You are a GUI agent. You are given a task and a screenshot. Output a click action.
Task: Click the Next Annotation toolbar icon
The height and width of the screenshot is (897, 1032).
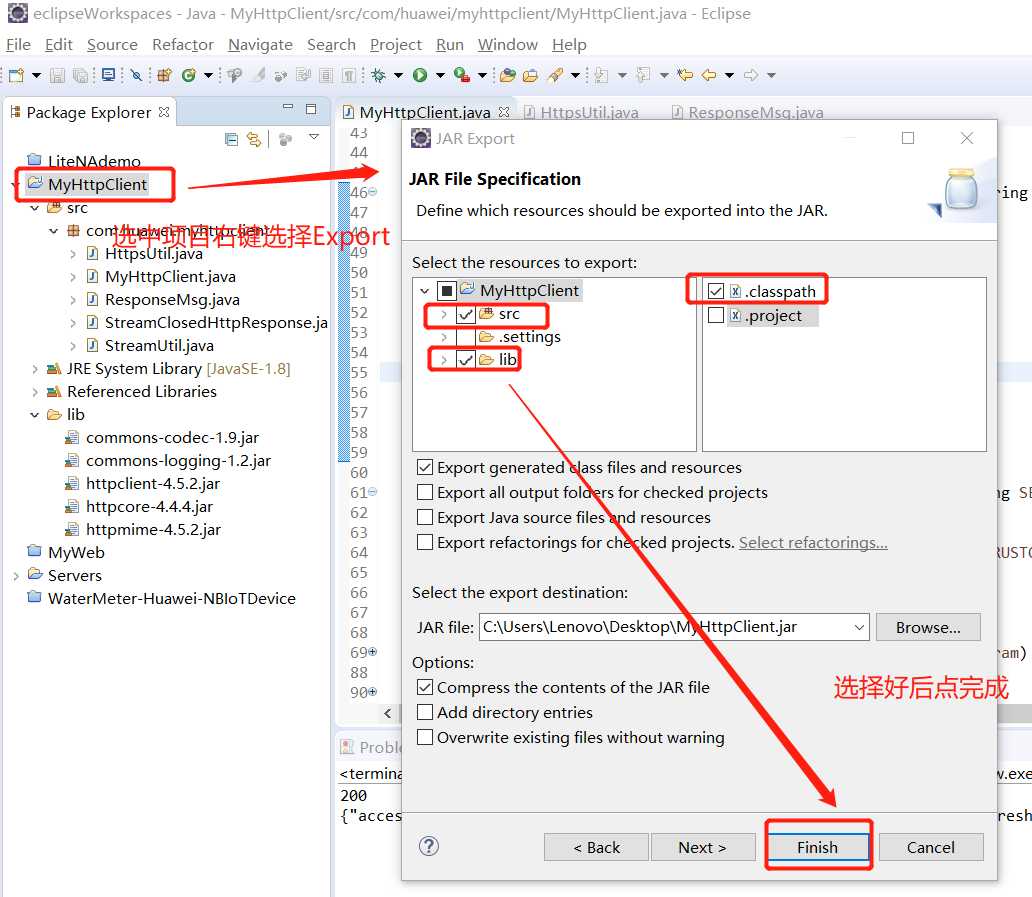(x=601, y=75)
